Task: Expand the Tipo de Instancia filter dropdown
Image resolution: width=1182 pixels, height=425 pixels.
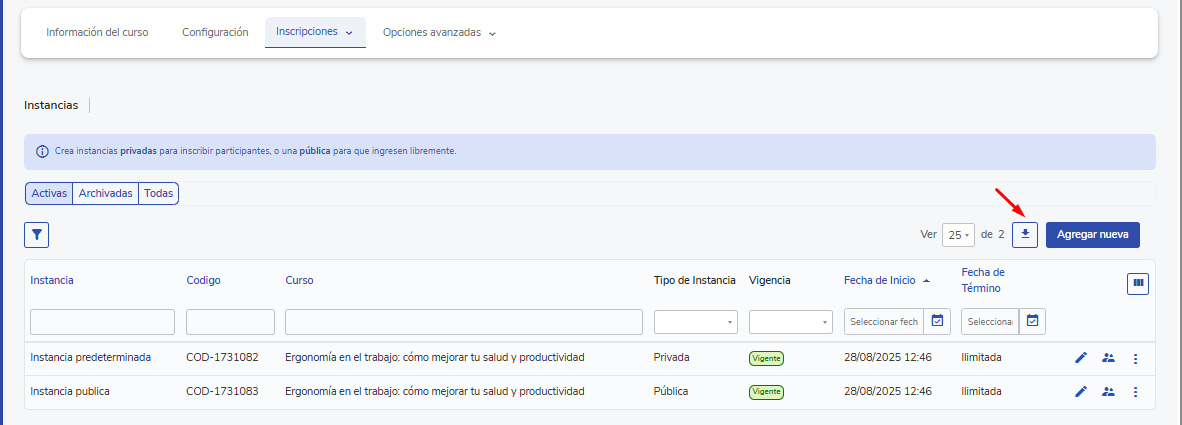Action: [696, 322]
